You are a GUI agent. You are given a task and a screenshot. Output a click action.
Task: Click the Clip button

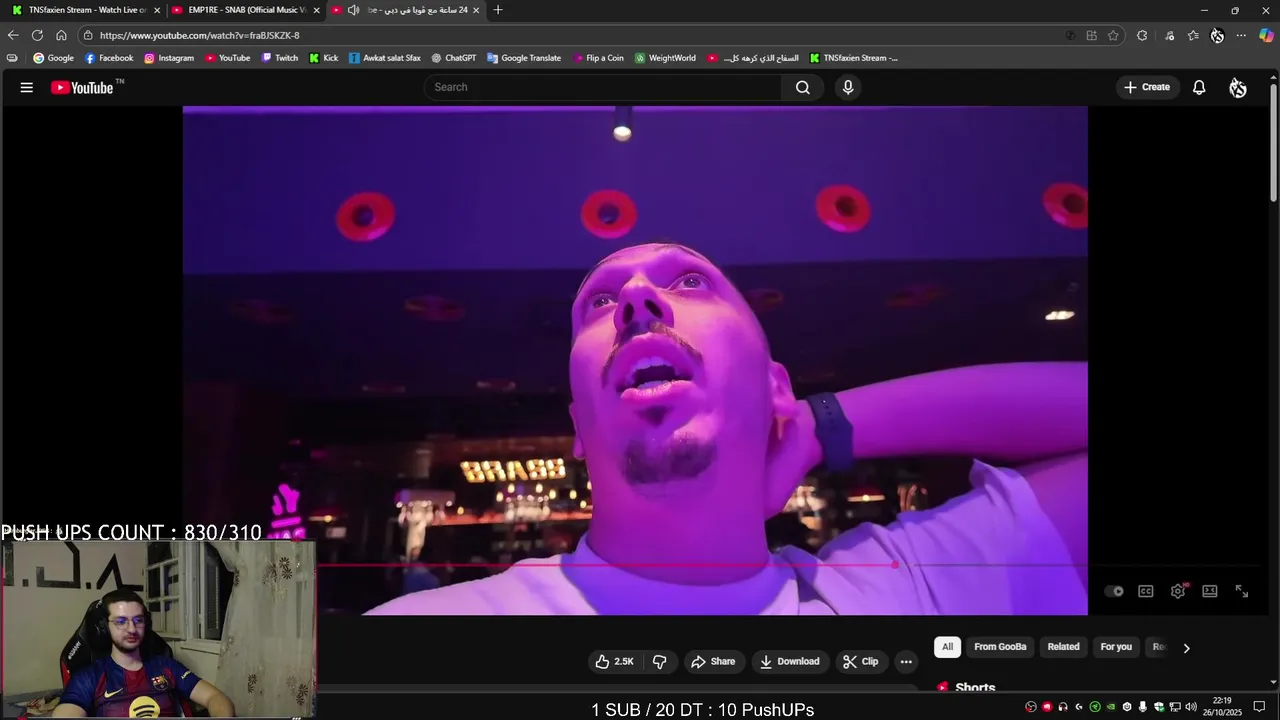click(x=860, y=661)
